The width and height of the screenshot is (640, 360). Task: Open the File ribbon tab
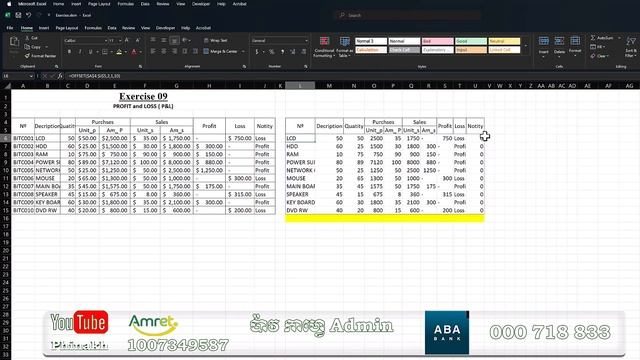[10, 28]
